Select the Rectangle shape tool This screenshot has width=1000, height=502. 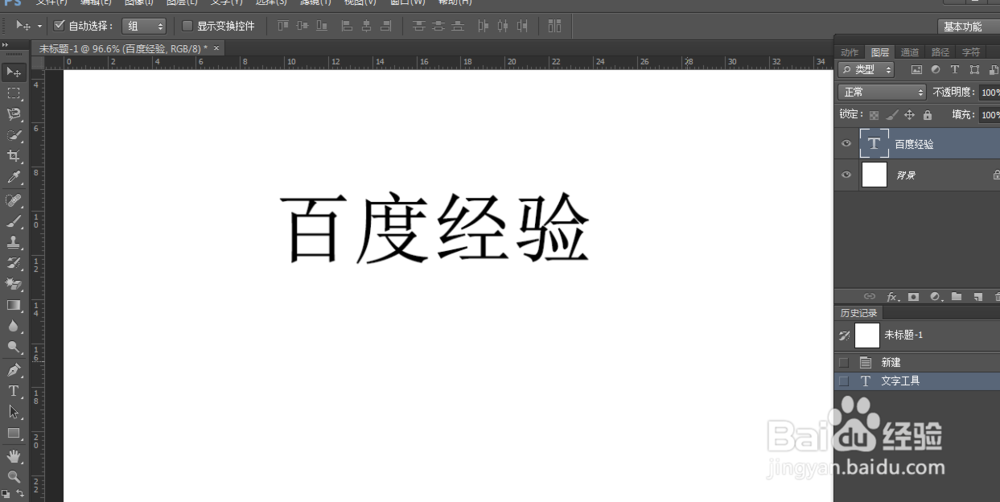pos(13,434)
